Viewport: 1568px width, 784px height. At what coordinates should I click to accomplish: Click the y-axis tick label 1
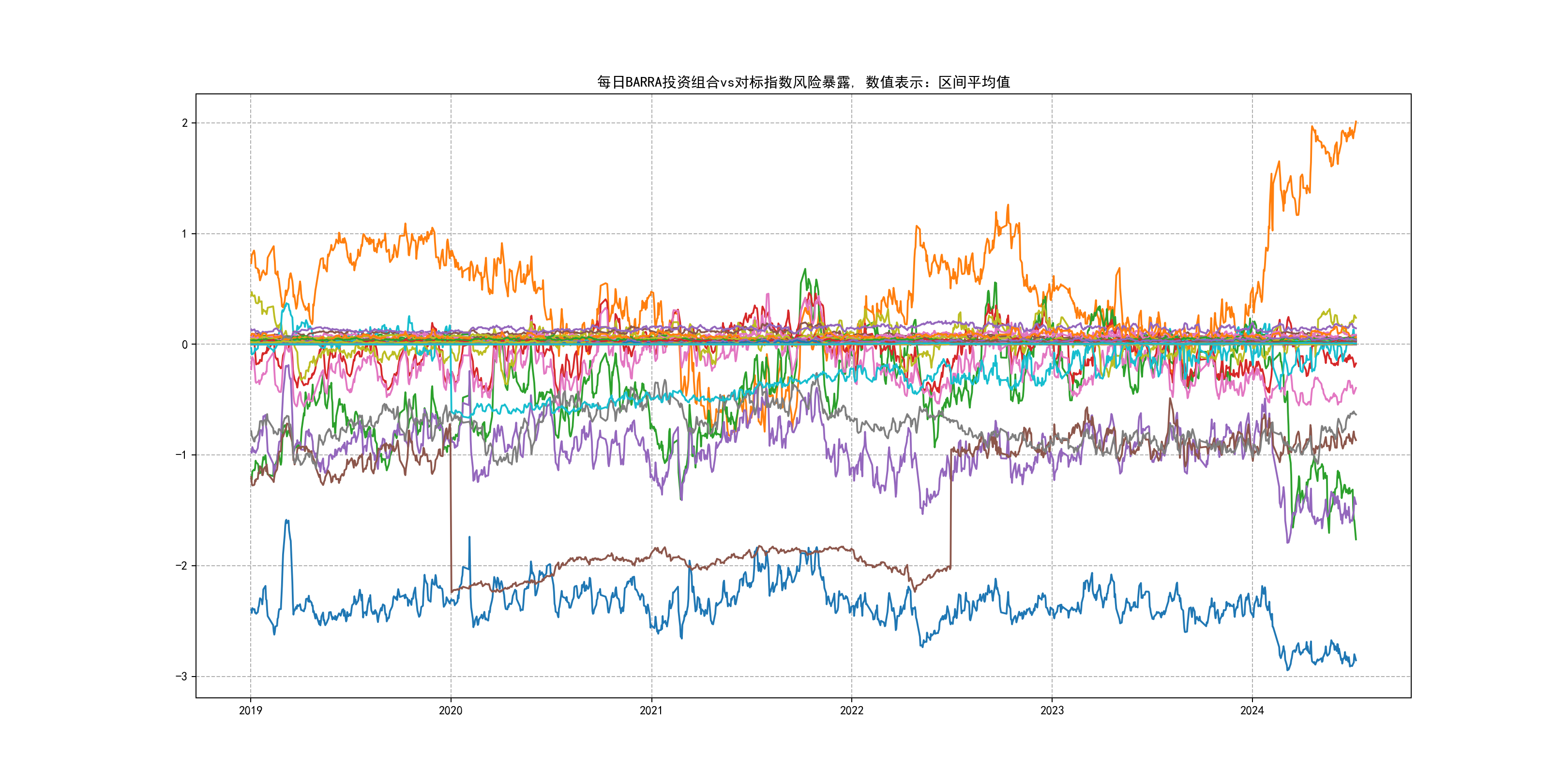[x=184, y=234]
